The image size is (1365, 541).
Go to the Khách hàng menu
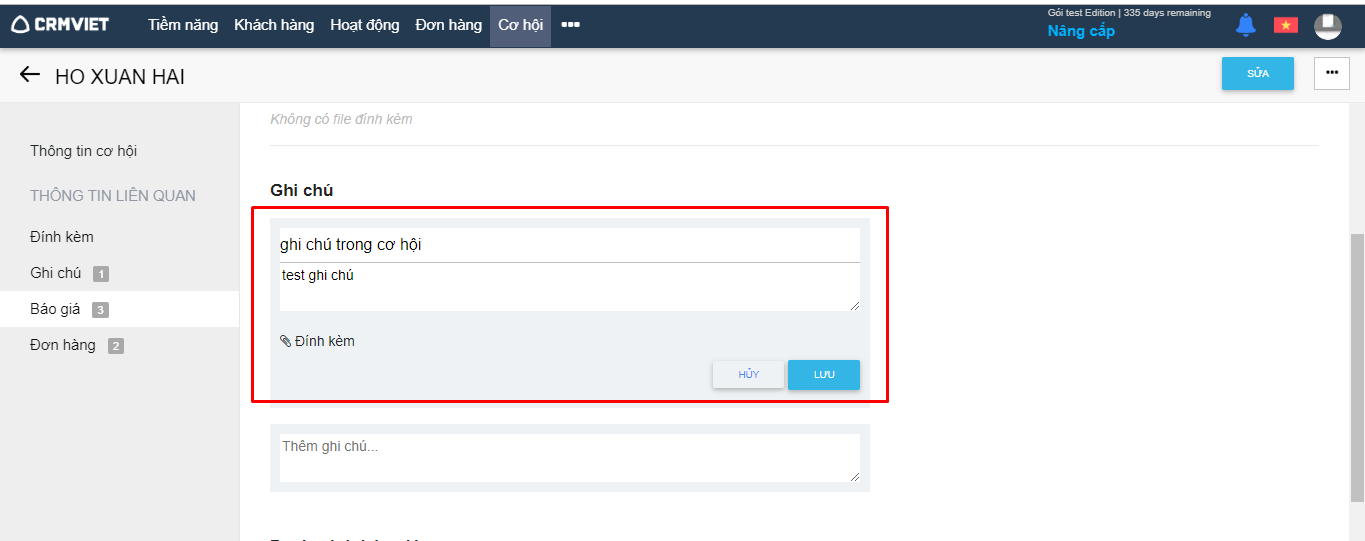(x=274, y=25)
